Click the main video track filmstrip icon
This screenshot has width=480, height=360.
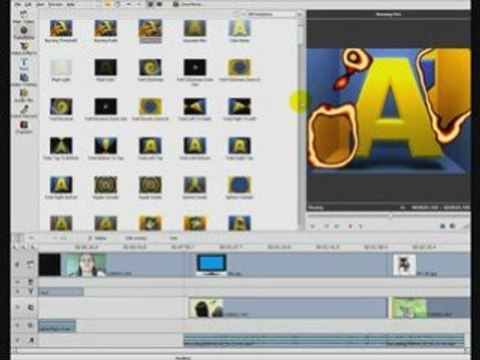[x=30, y=264]
